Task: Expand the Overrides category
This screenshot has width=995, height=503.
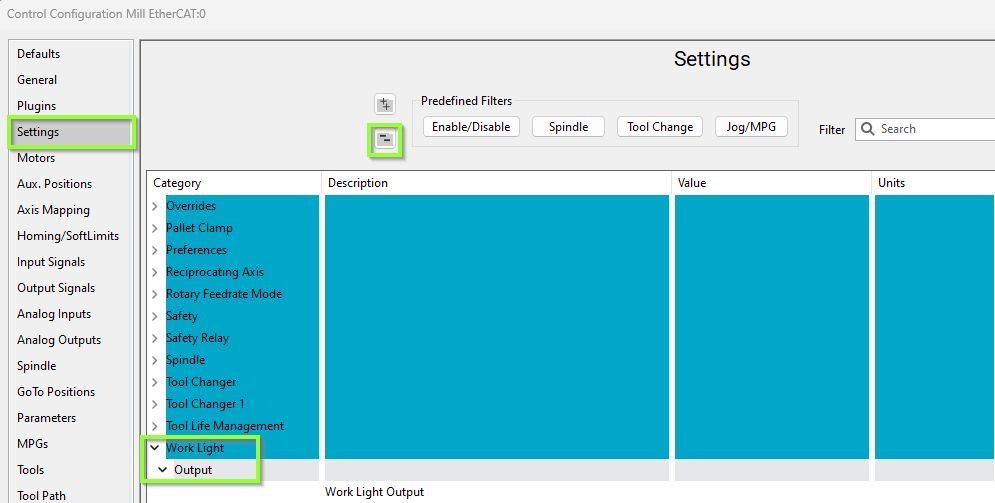Action: pyautogui.click(x=155, y=206)
